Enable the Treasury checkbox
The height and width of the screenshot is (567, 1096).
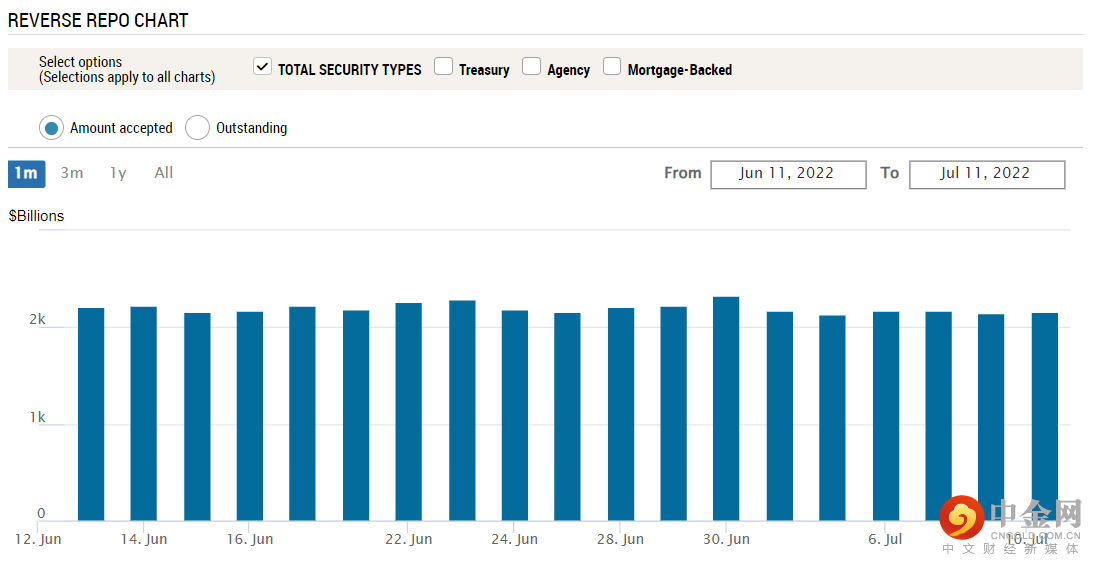[444, 67]
